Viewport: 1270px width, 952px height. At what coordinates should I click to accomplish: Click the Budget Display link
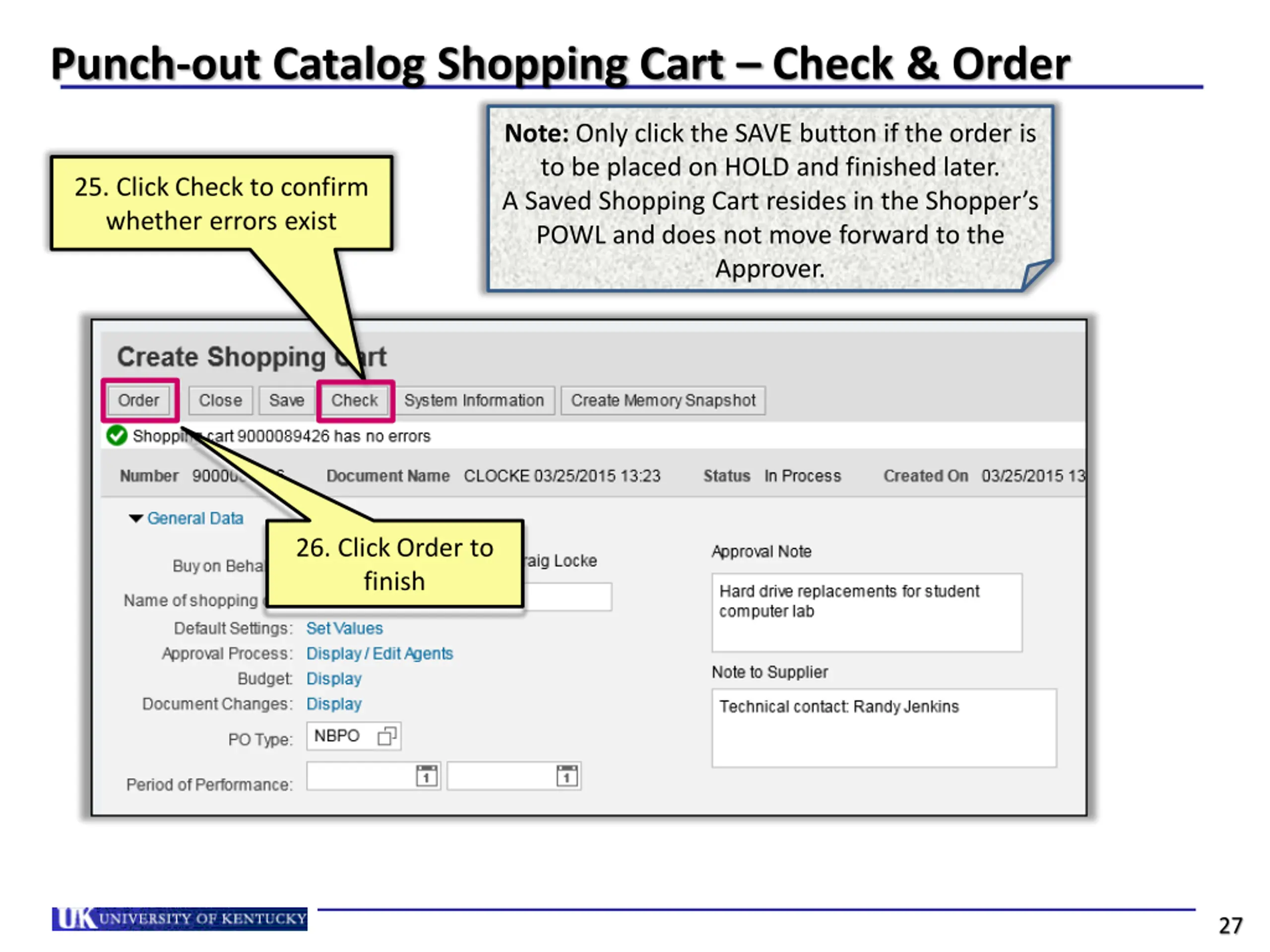click(333, 678)
